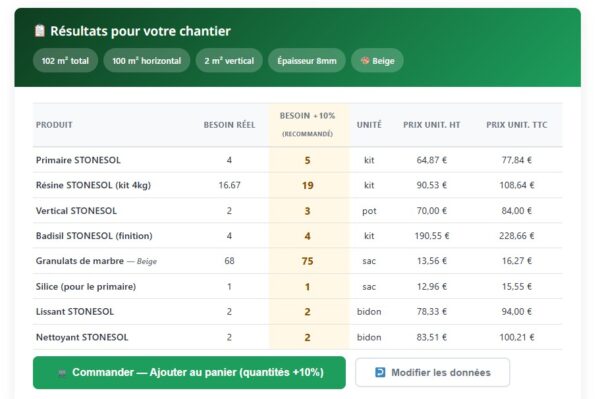Click the Beige color chip
The height and width of the screenshot is (399, 600).
click(x=377, y=60)
